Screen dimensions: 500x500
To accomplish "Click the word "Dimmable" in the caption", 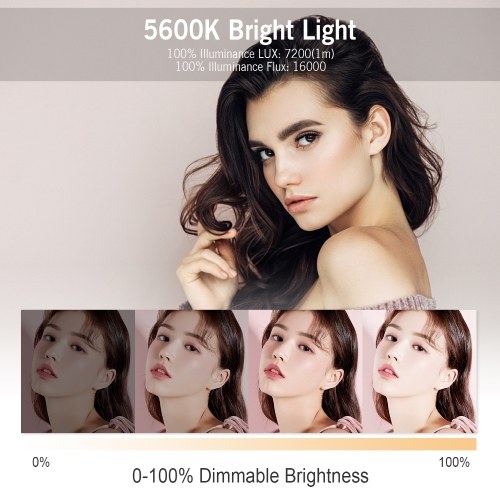I will [x=239, y=476].
